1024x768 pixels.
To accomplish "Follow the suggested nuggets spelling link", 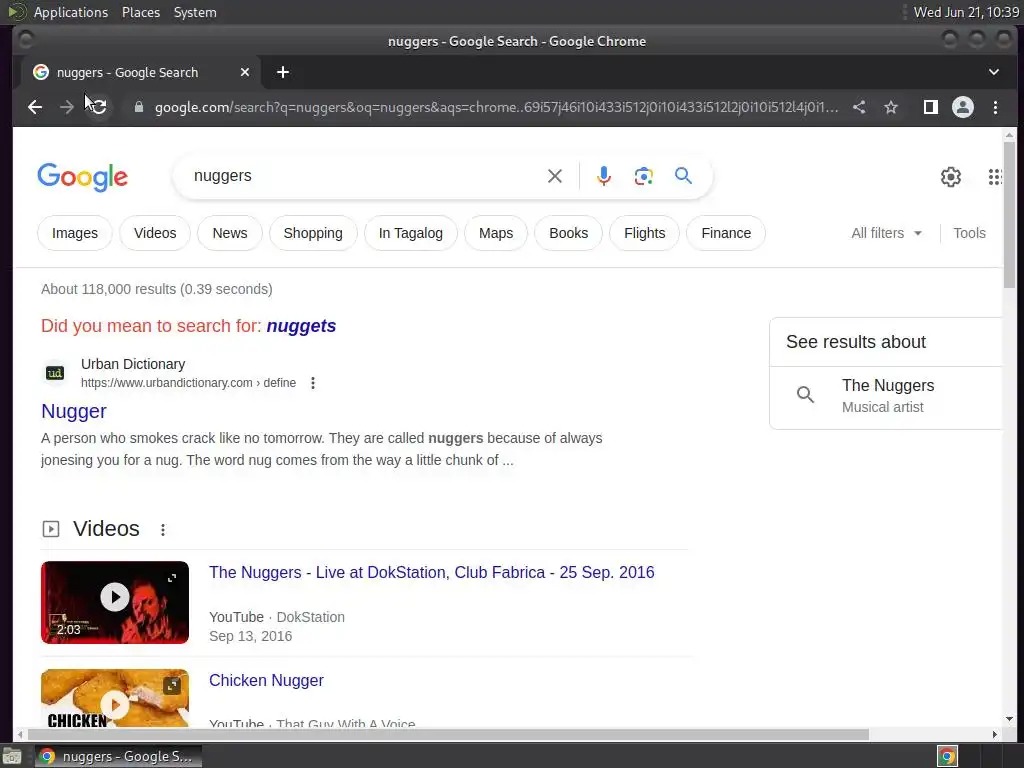I will 301,326.
